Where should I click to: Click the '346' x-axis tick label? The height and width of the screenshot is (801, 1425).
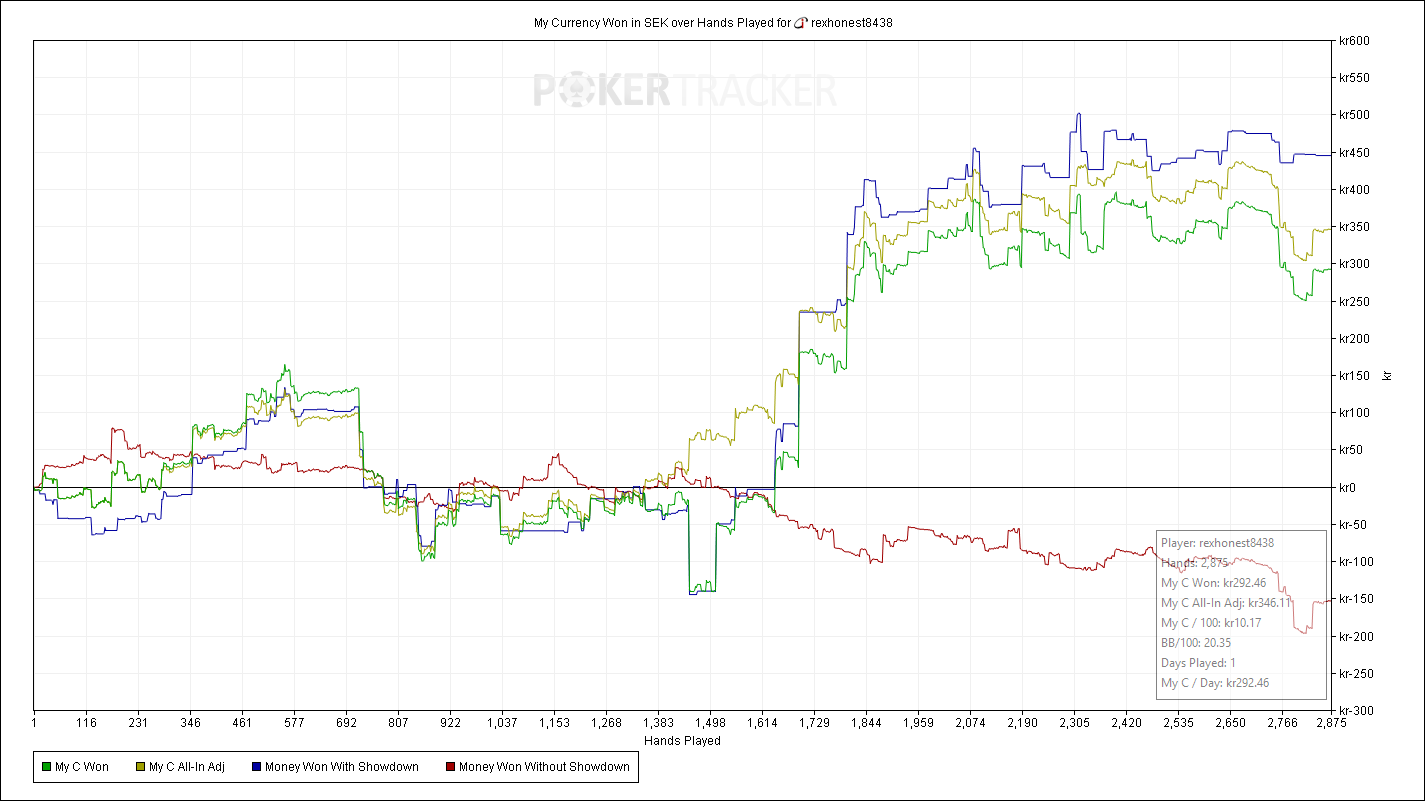(190, 722)
